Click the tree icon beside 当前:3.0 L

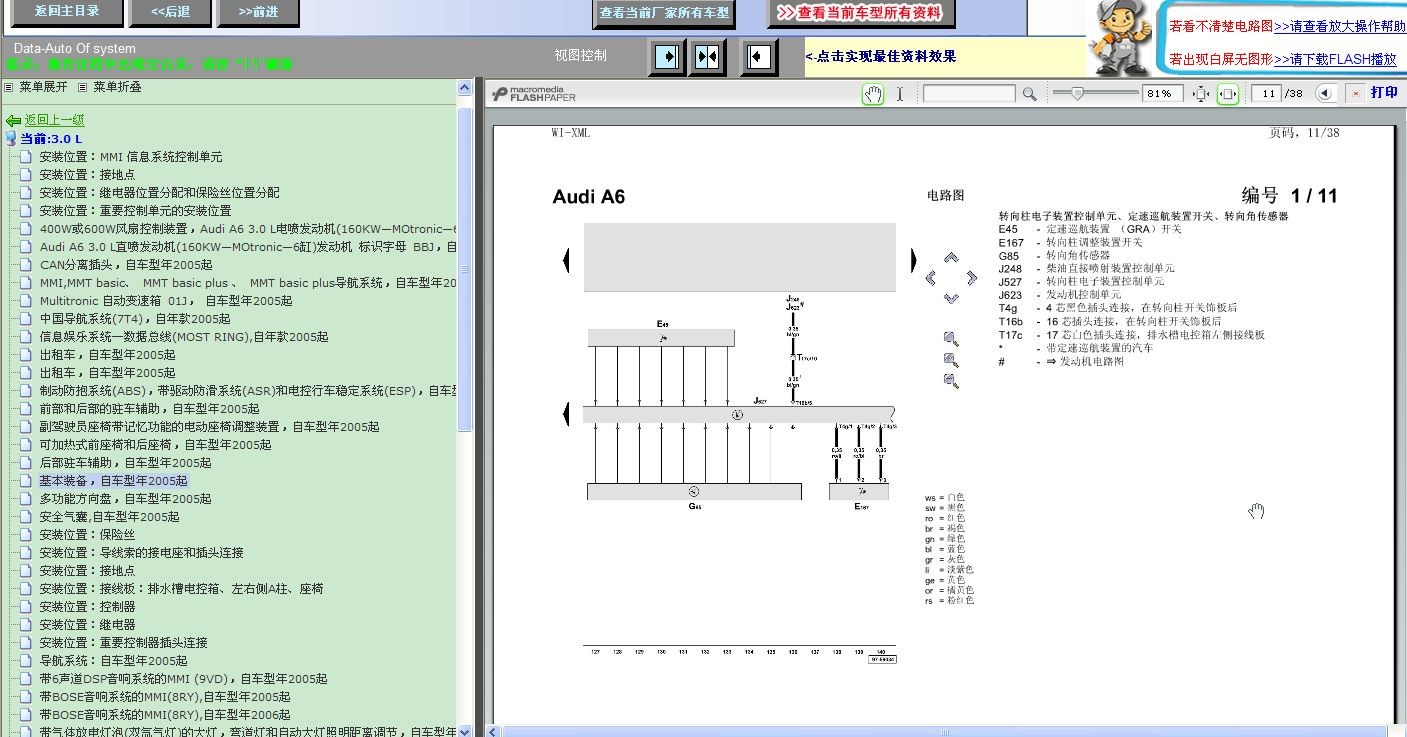11,139
